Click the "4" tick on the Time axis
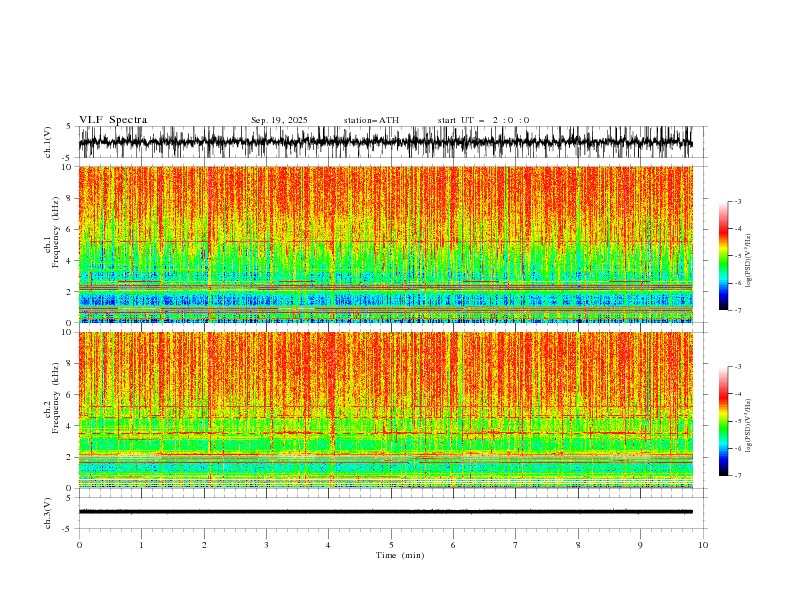Image resolution: width=792 pixels, height=612 pixels. 328,545
